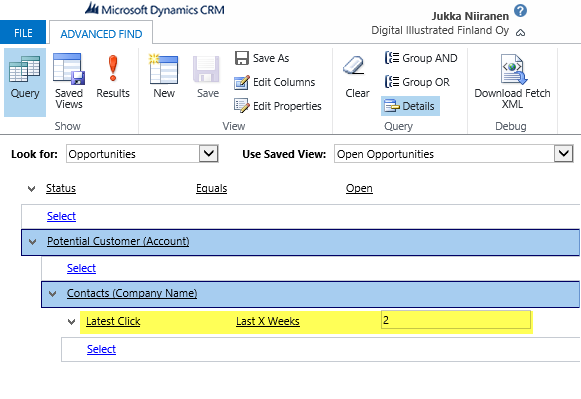Click the Open value link
Viewport: 581px width, 399px height.
[x=359, y=188]
